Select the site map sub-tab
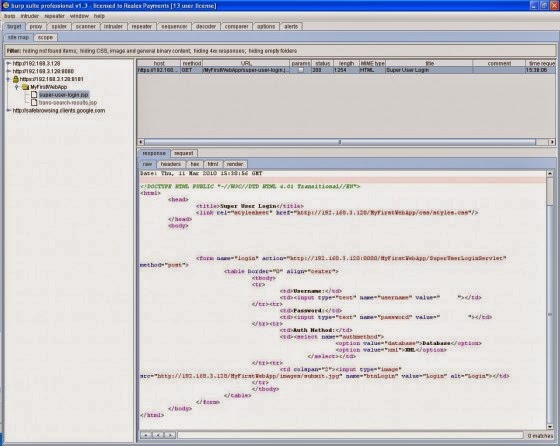 (x=18, y=37)
